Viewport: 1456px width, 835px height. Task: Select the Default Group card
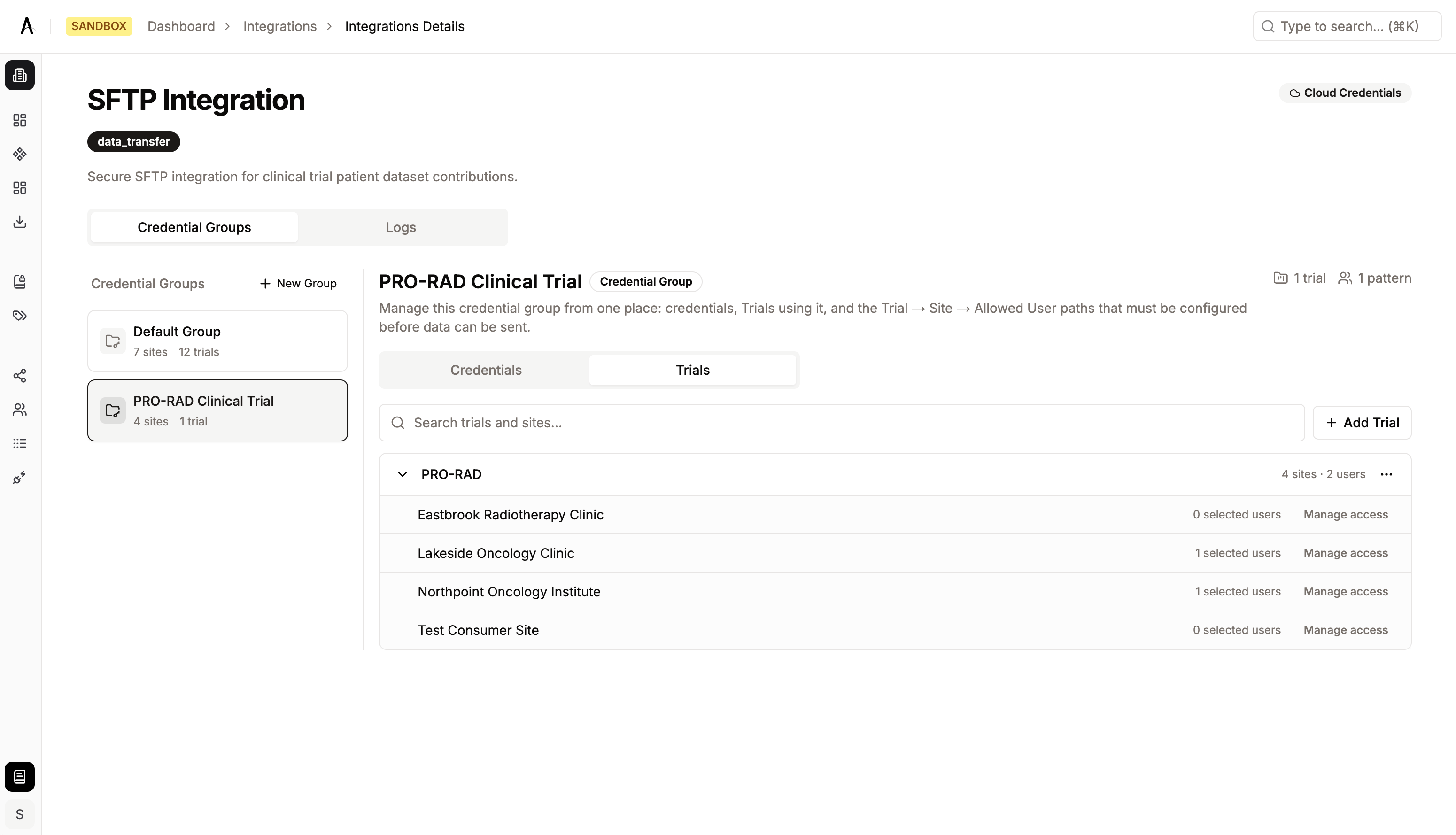(x=217, y=341)
